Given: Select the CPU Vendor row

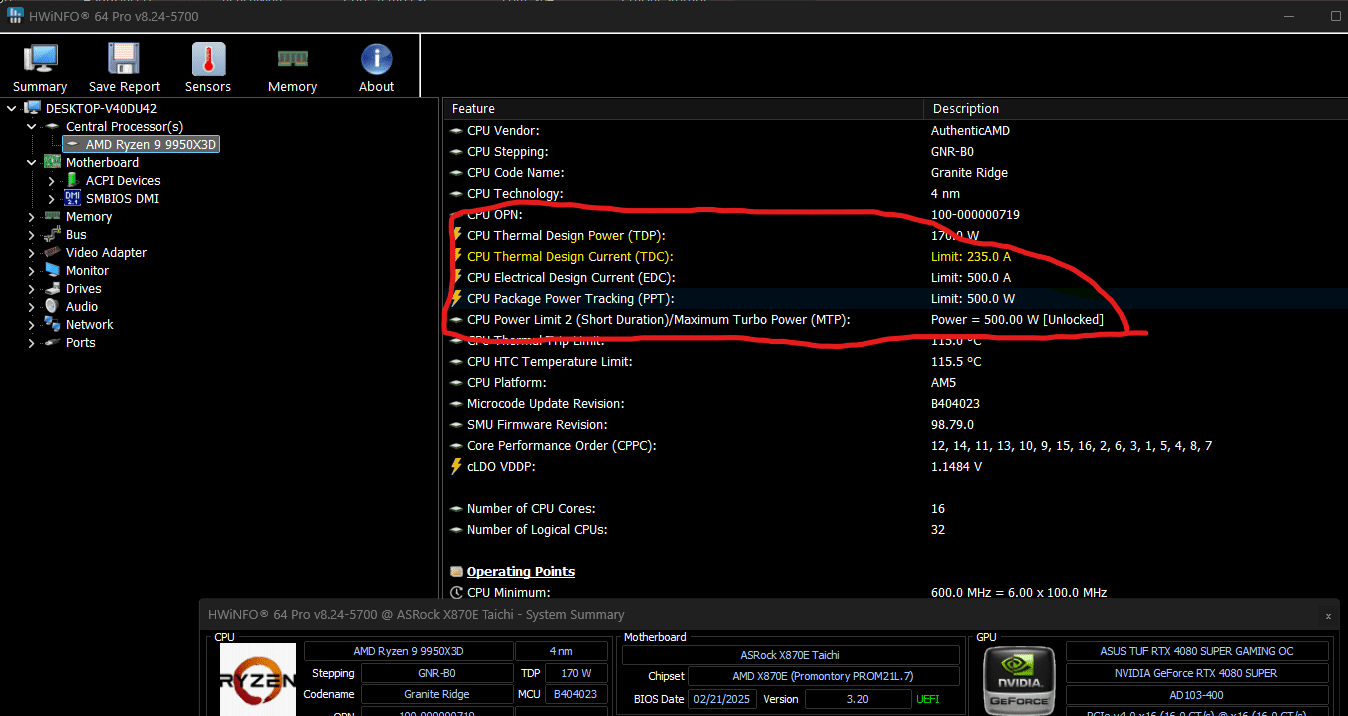Looking at the screenshot, I should [x=895, y=131].
